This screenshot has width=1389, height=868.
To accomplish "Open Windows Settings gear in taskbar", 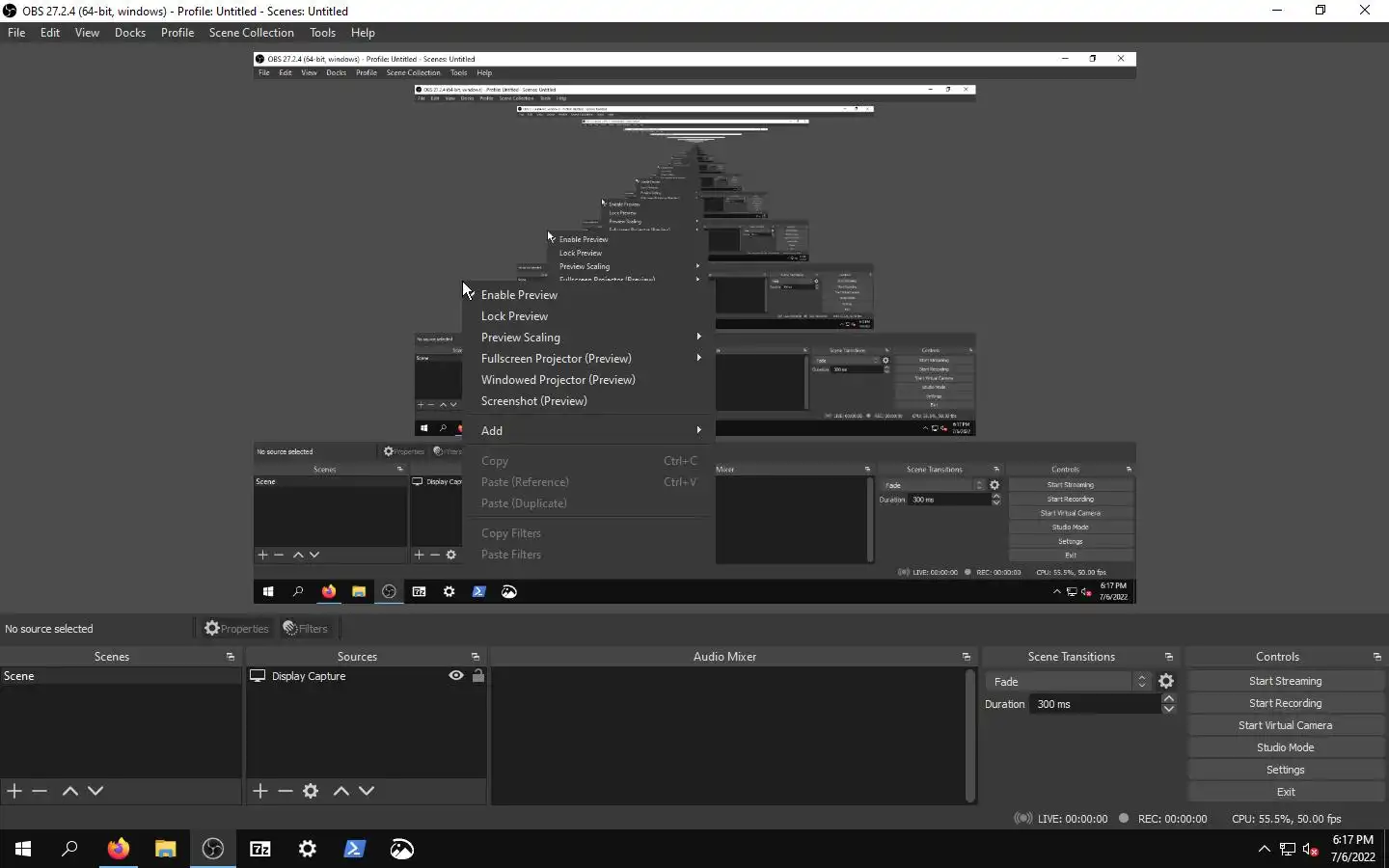I will point(307,849).
